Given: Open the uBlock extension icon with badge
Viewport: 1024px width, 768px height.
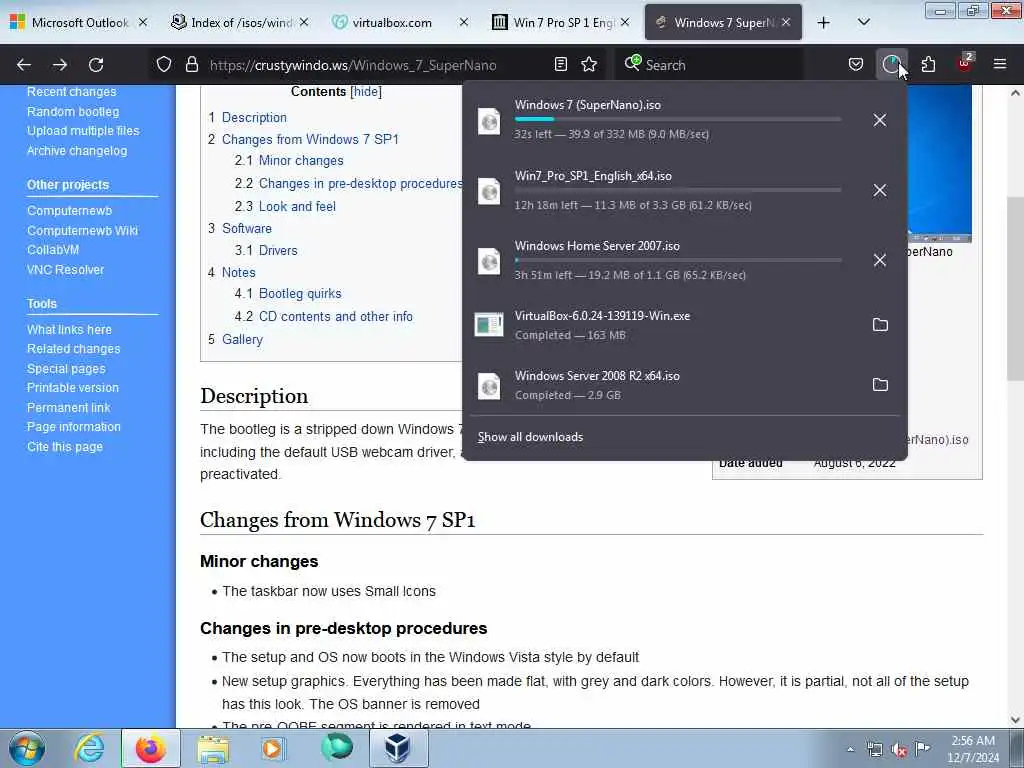Looking at the screenshot, I should 965,63.
